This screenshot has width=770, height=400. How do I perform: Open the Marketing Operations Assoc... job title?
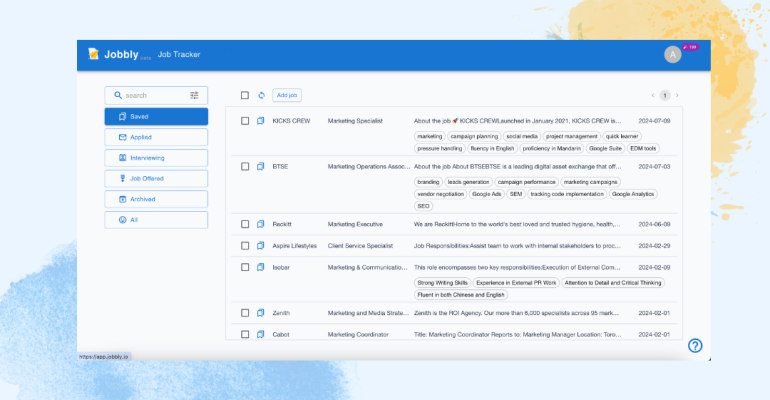(369, 166)
